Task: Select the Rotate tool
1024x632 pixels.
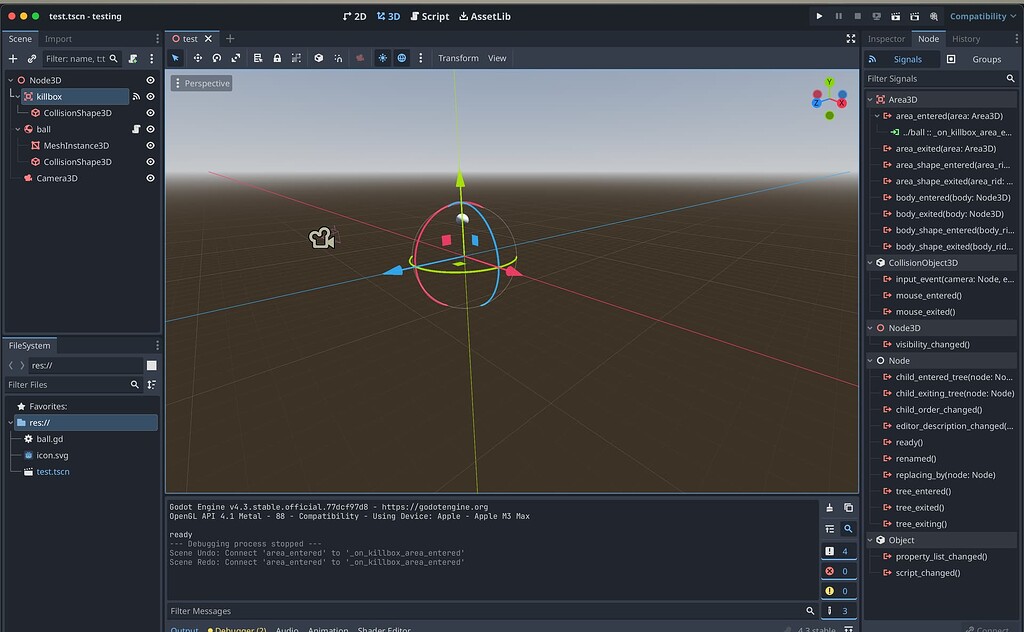Action: click(217, 58)
